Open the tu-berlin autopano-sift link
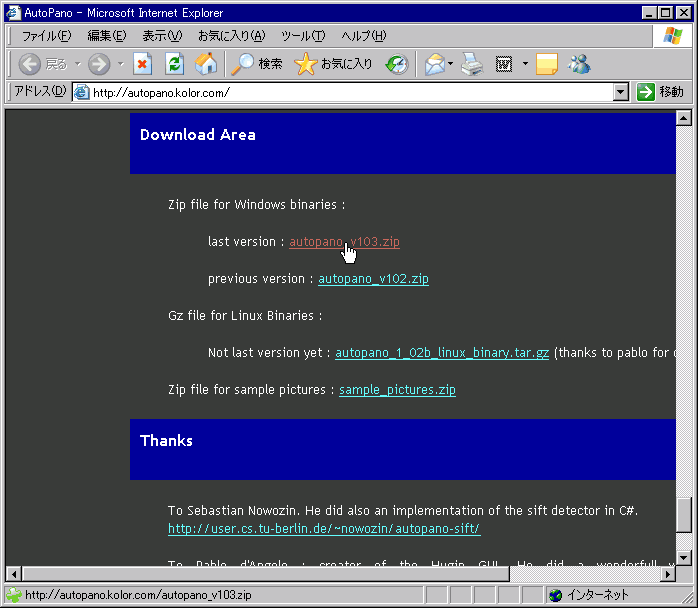The image size is (698, 608). [x=324, y=529]
